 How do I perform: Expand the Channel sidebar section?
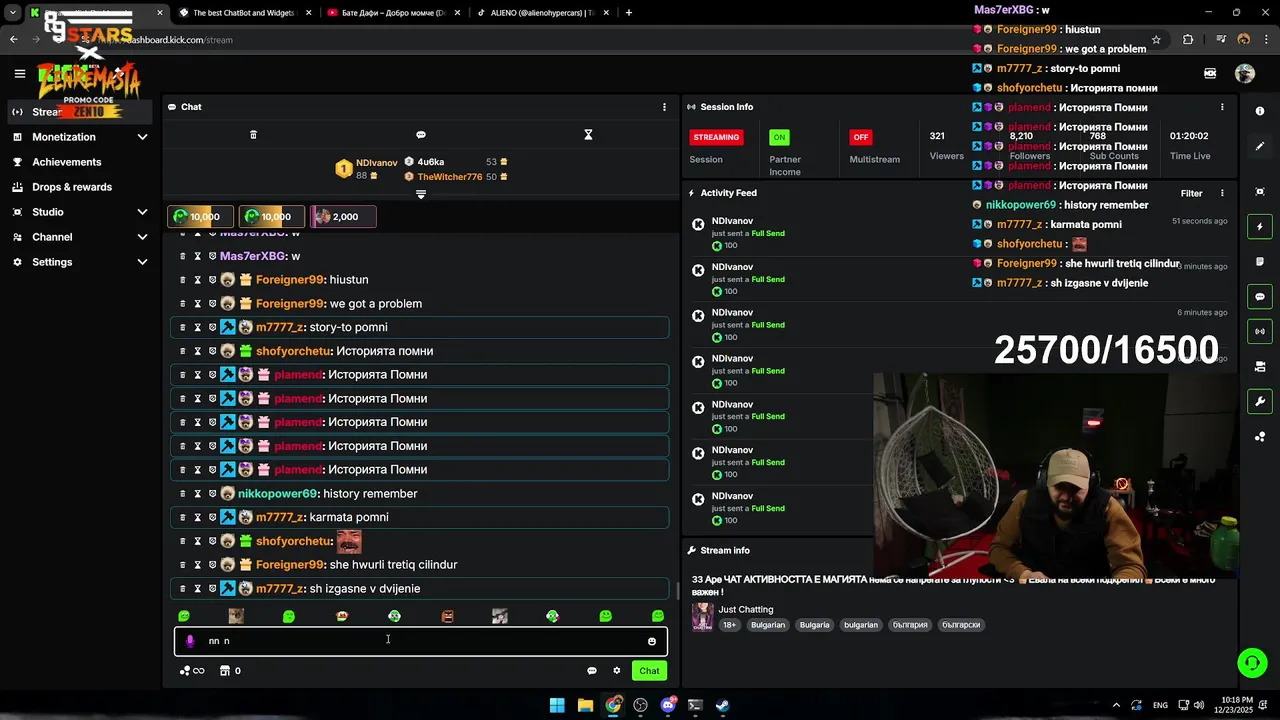point(142,237)
